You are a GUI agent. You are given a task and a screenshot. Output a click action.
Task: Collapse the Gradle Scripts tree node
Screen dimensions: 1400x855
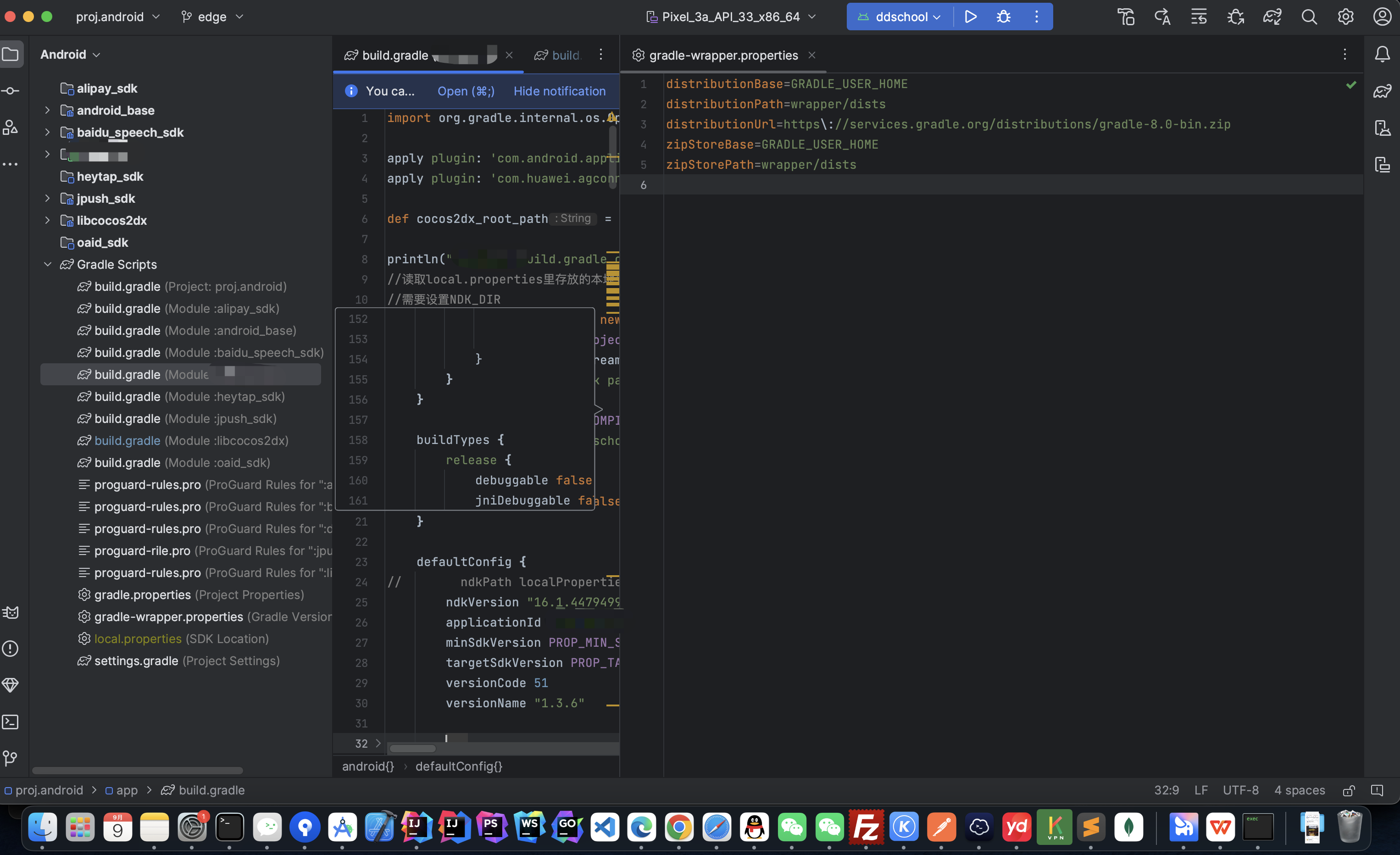[x=48, y=265]
